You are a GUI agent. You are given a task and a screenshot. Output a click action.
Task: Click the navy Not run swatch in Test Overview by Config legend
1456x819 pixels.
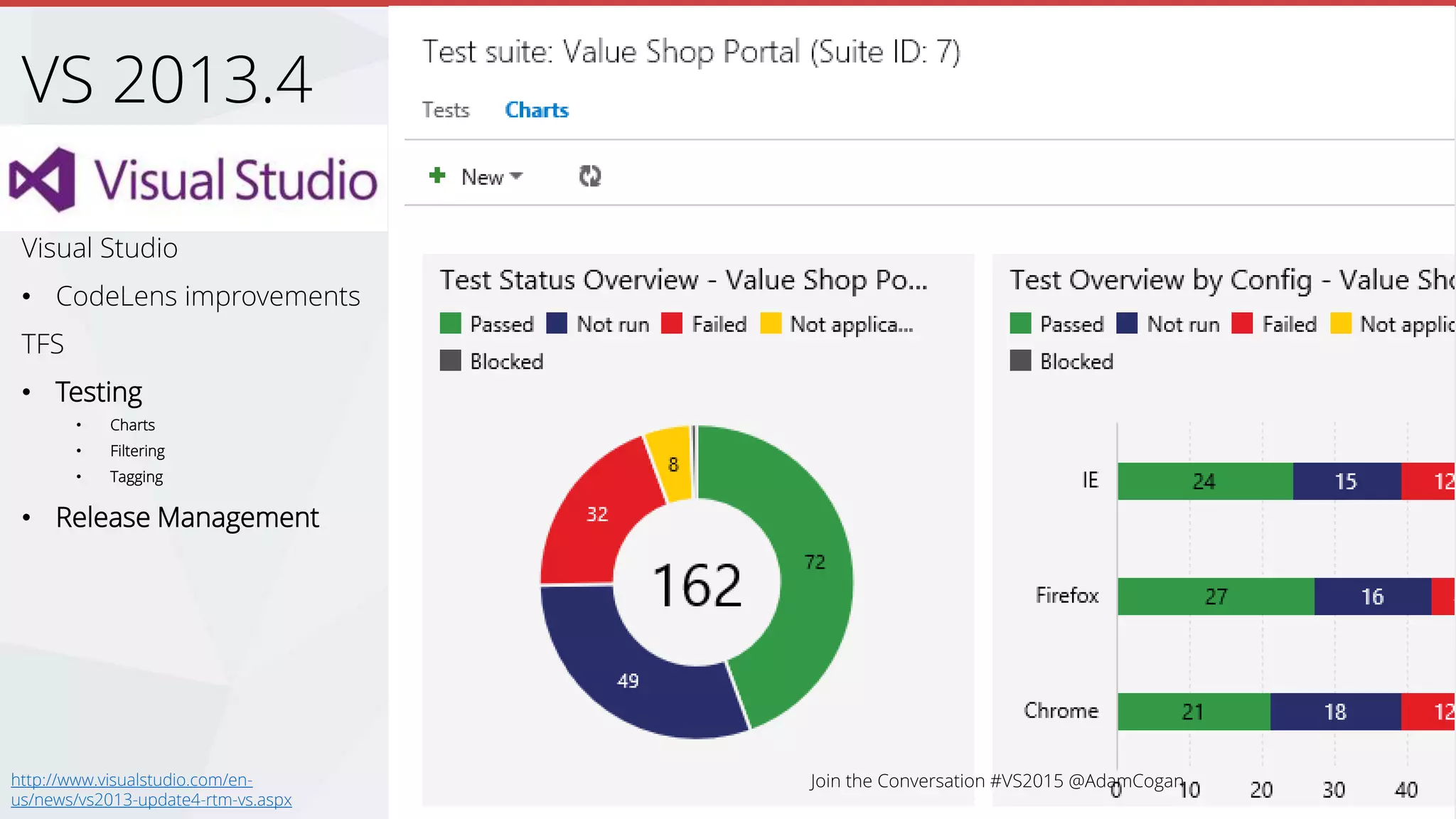1127,323
